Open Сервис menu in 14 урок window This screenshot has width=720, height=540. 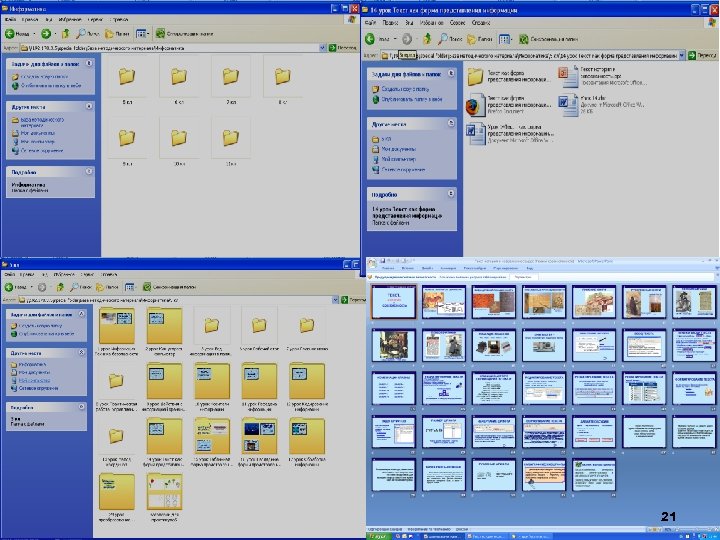[457, 22]
